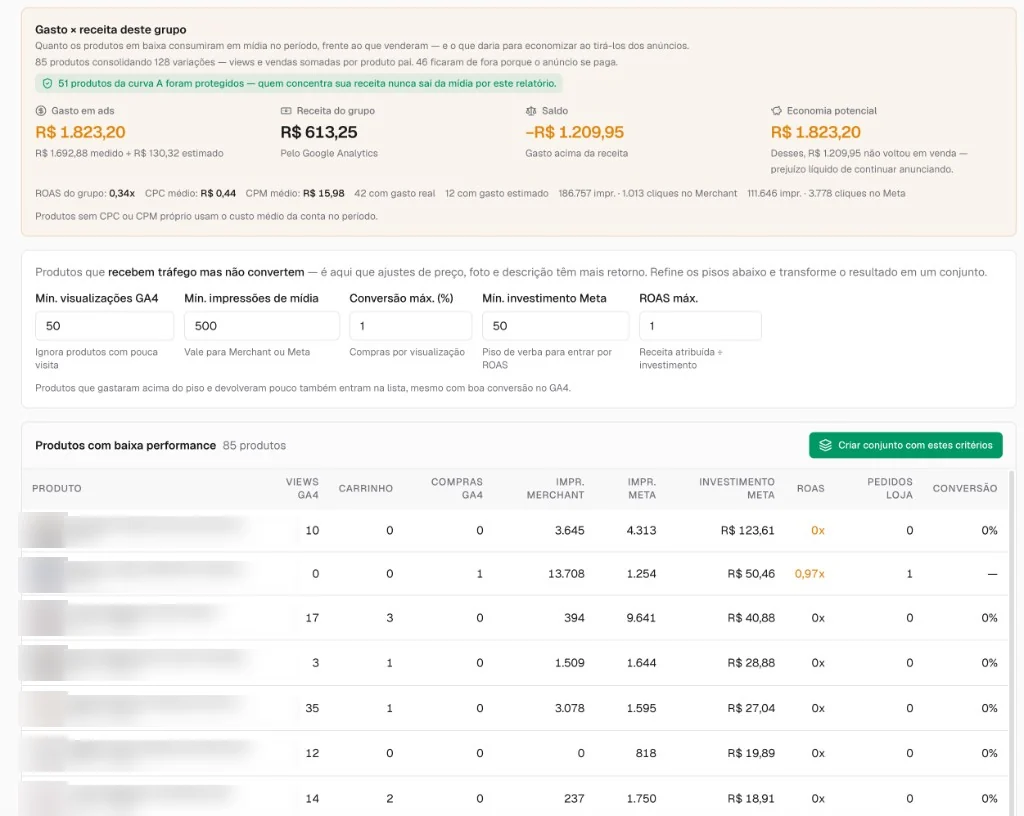Select the R$ 28,88 investment cell
1024x816 pixels.
[x=751, y=663]
